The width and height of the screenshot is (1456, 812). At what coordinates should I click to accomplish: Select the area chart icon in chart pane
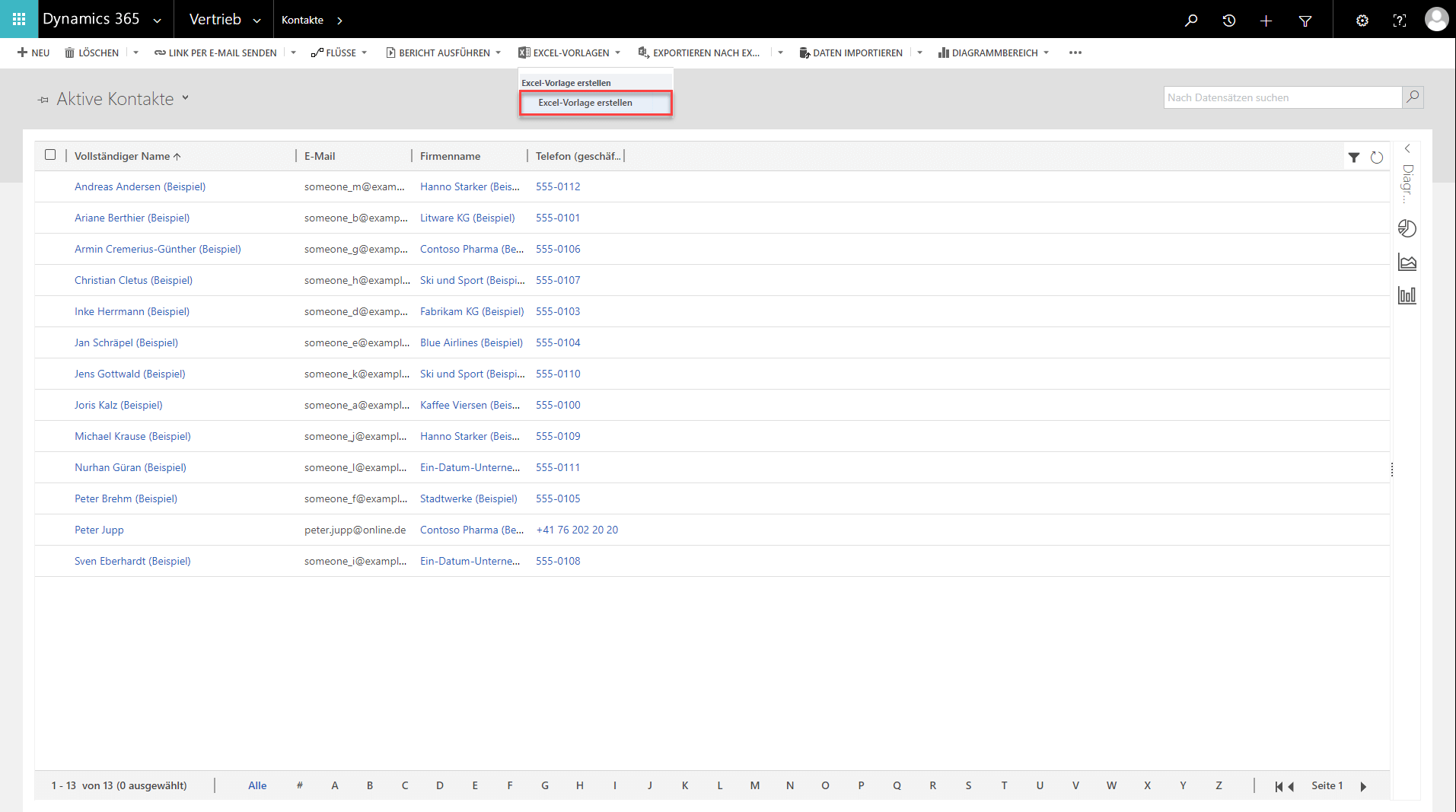(1407, 263)
